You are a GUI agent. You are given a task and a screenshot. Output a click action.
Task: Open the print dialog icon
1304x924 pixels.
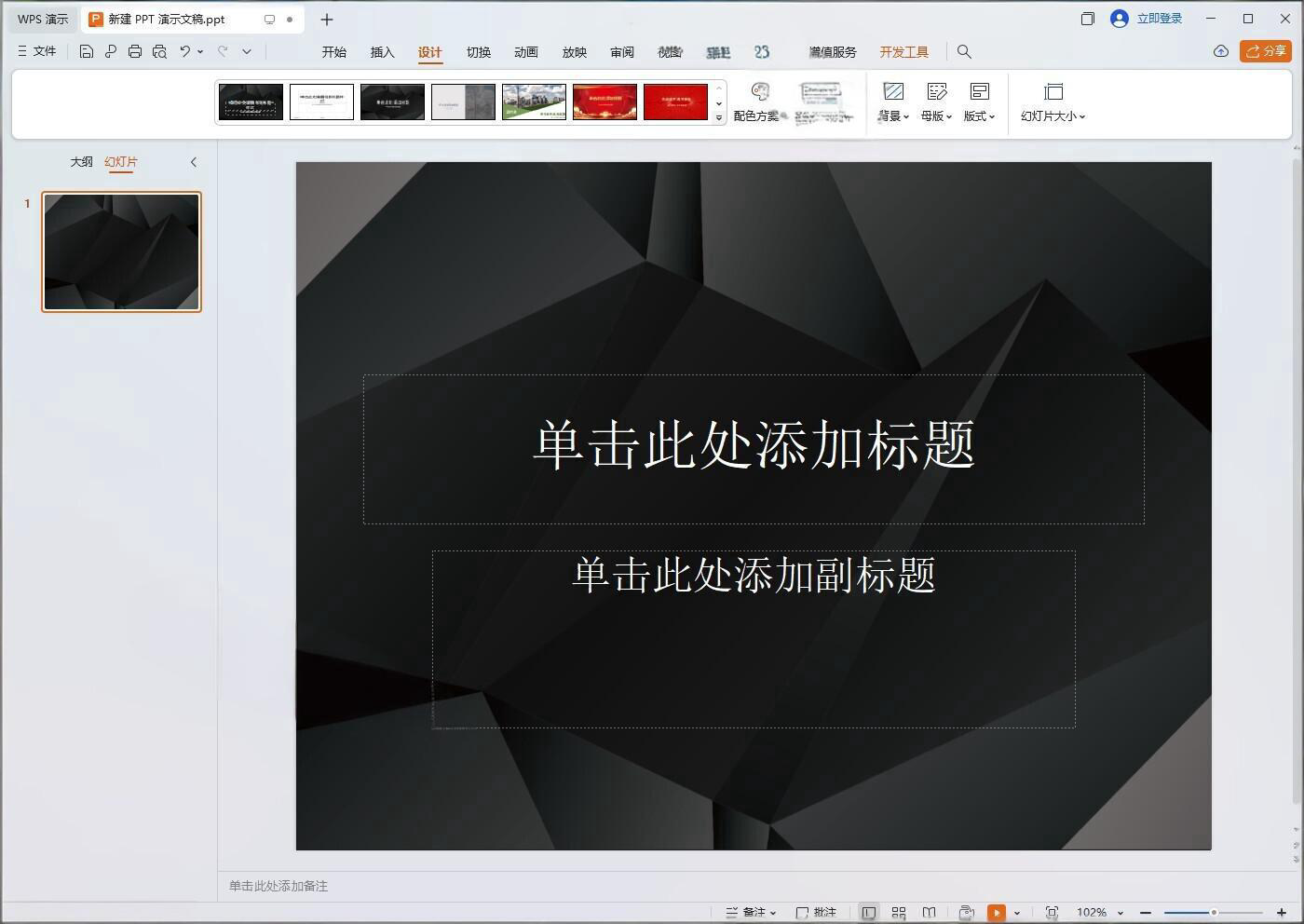(135, 51)
